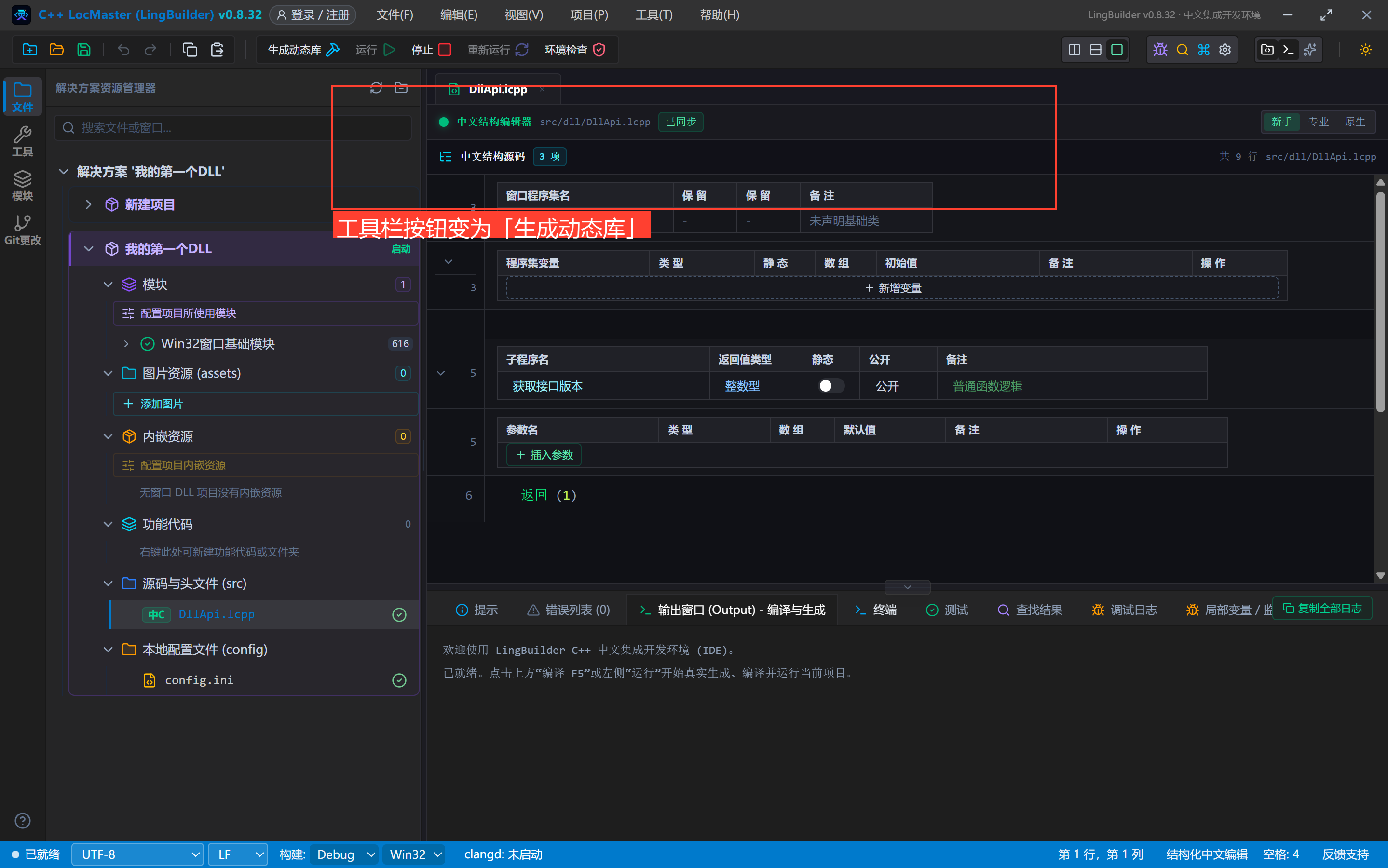Refresh the solution explorer
This screenshot has width=1388, height=868.
(376, 88)
